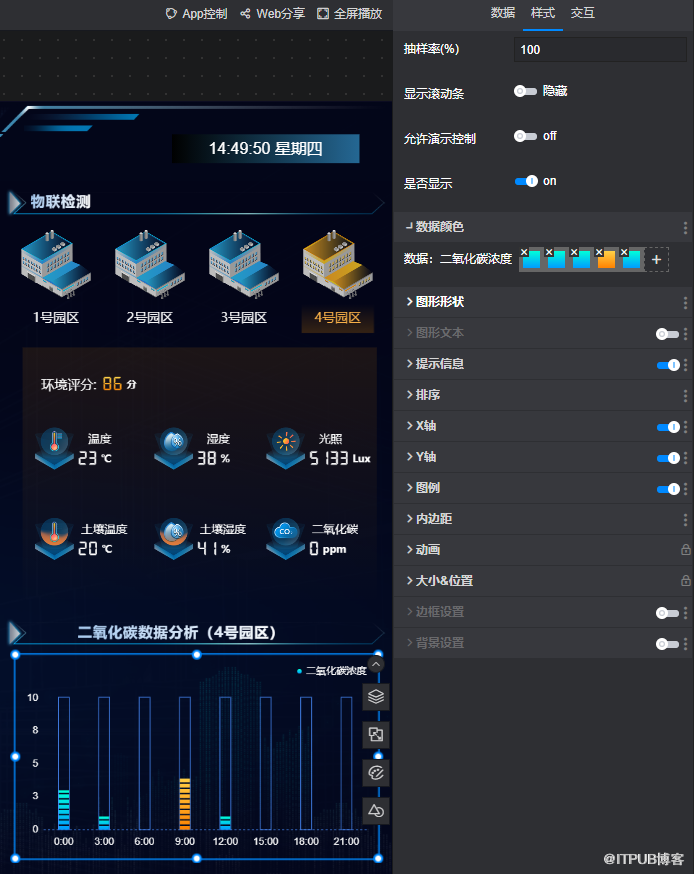Viewport: 694px width, 874px height.
Task: Click the 4号园区 label button
Action: coord(337,318)
